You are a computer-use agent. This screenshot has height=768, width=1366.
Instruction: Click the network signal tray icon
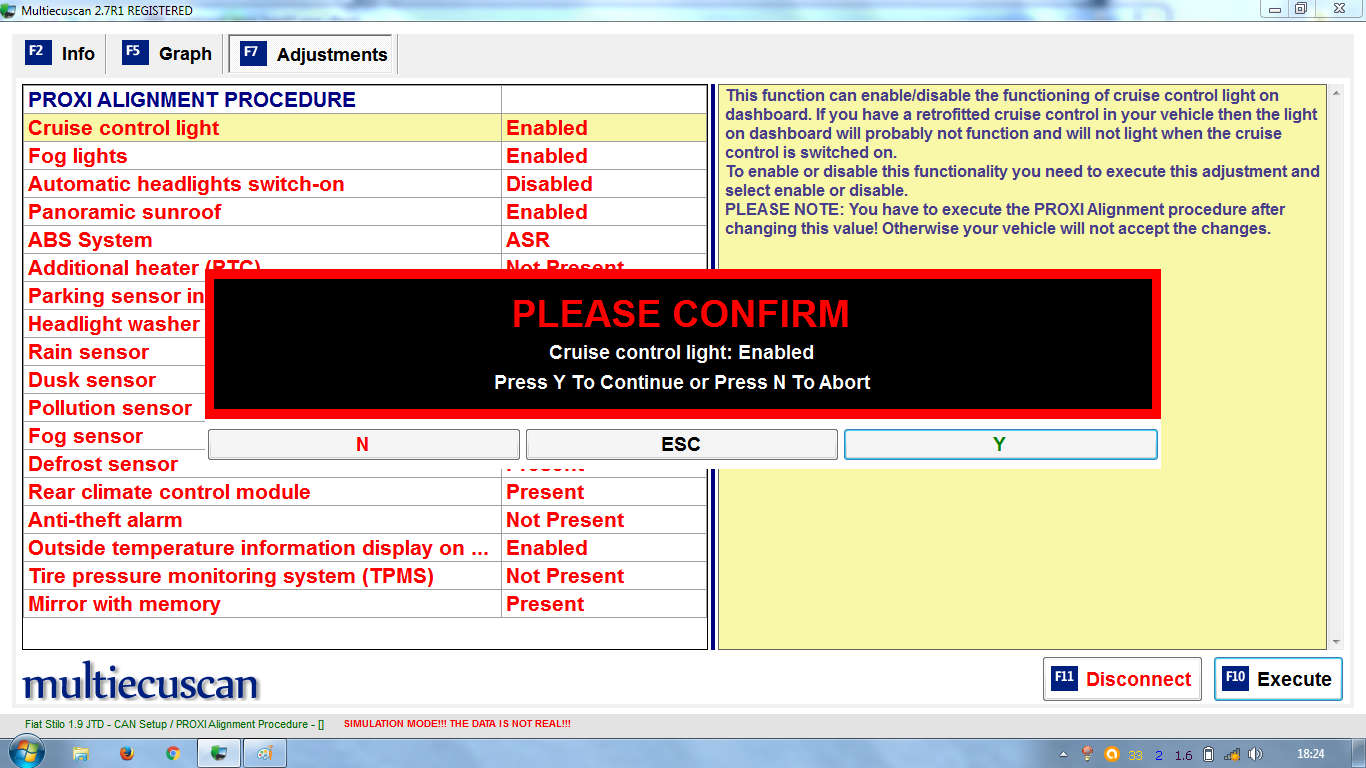pyautogui.click(x=1232, y=754)
